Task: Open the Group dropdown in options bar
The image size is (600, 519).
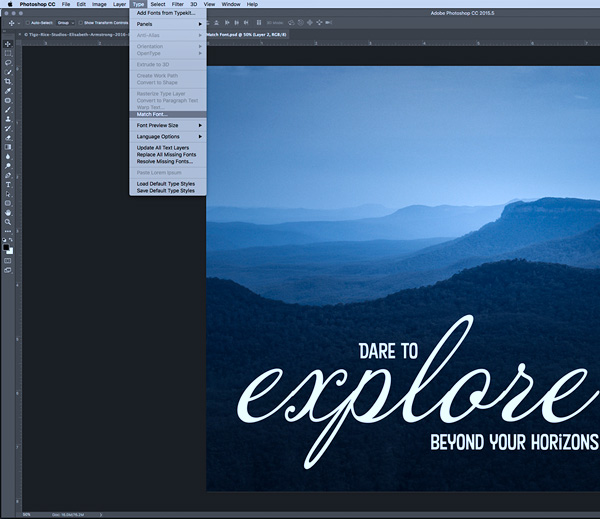Action: (65, 23)
